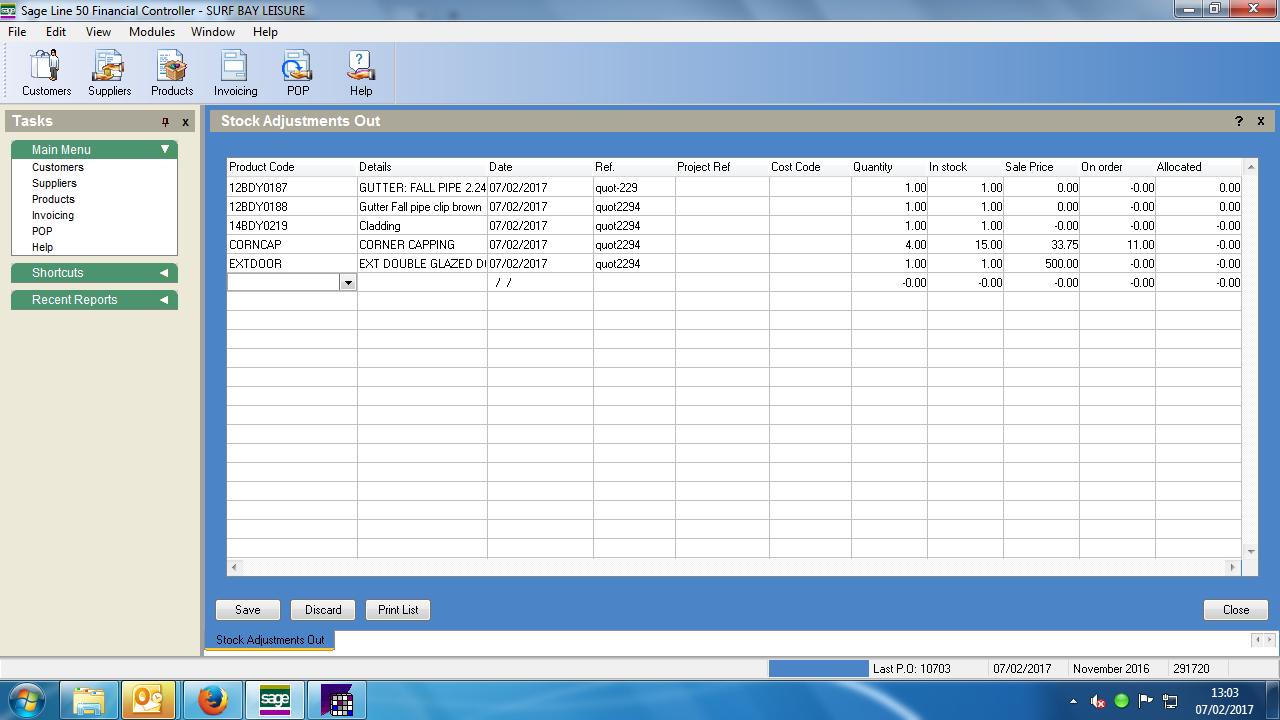Click the Products toolbar icon
The width and height of the screenshot is (1280, 720).
coord(172,72)
